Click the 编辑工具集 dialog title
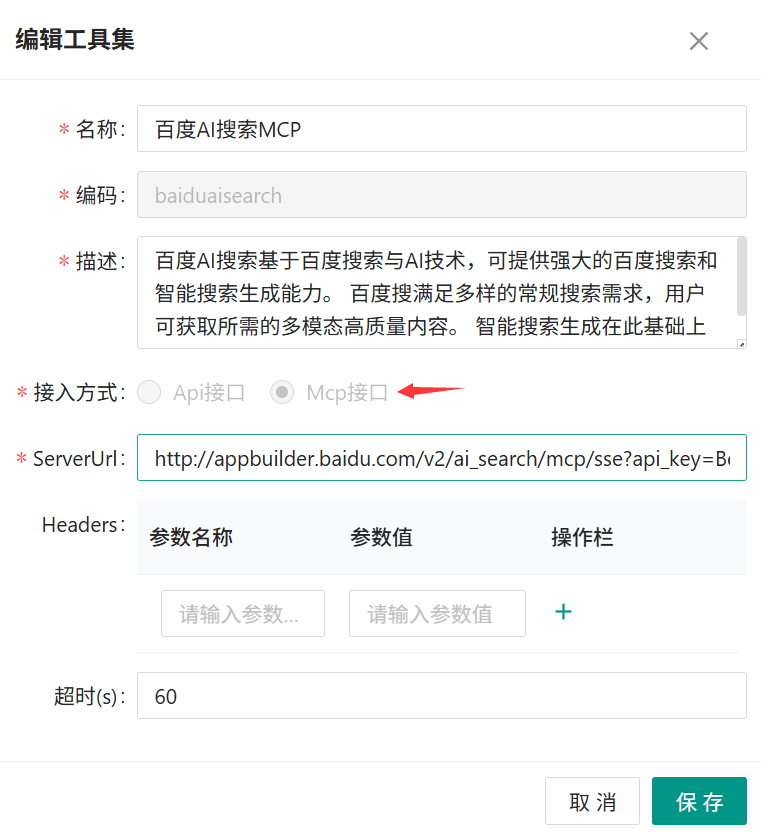761x832 pixels. 75,40
